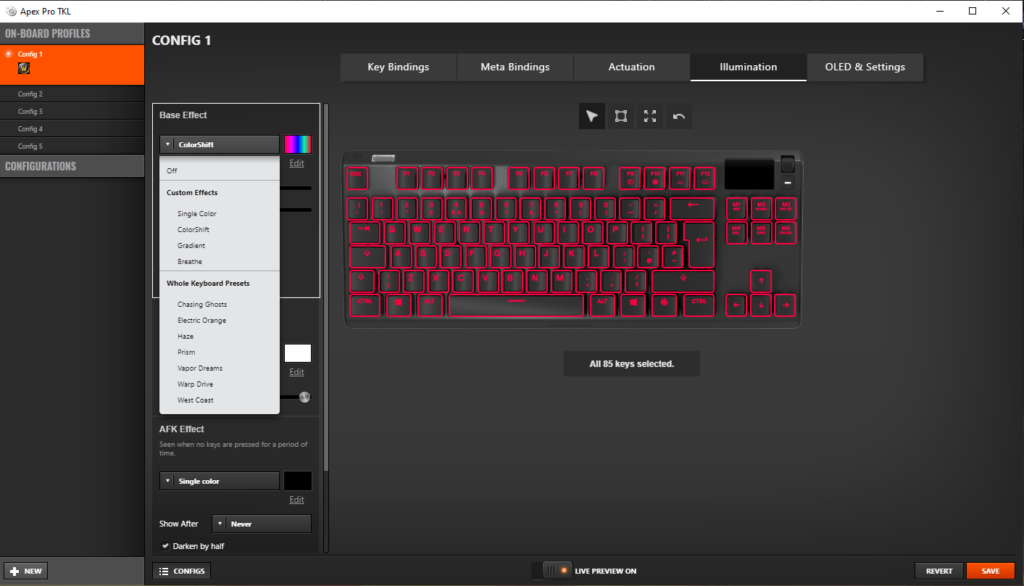
Task: Click the ESC key on the keyboard
Action: pos(357,178)
